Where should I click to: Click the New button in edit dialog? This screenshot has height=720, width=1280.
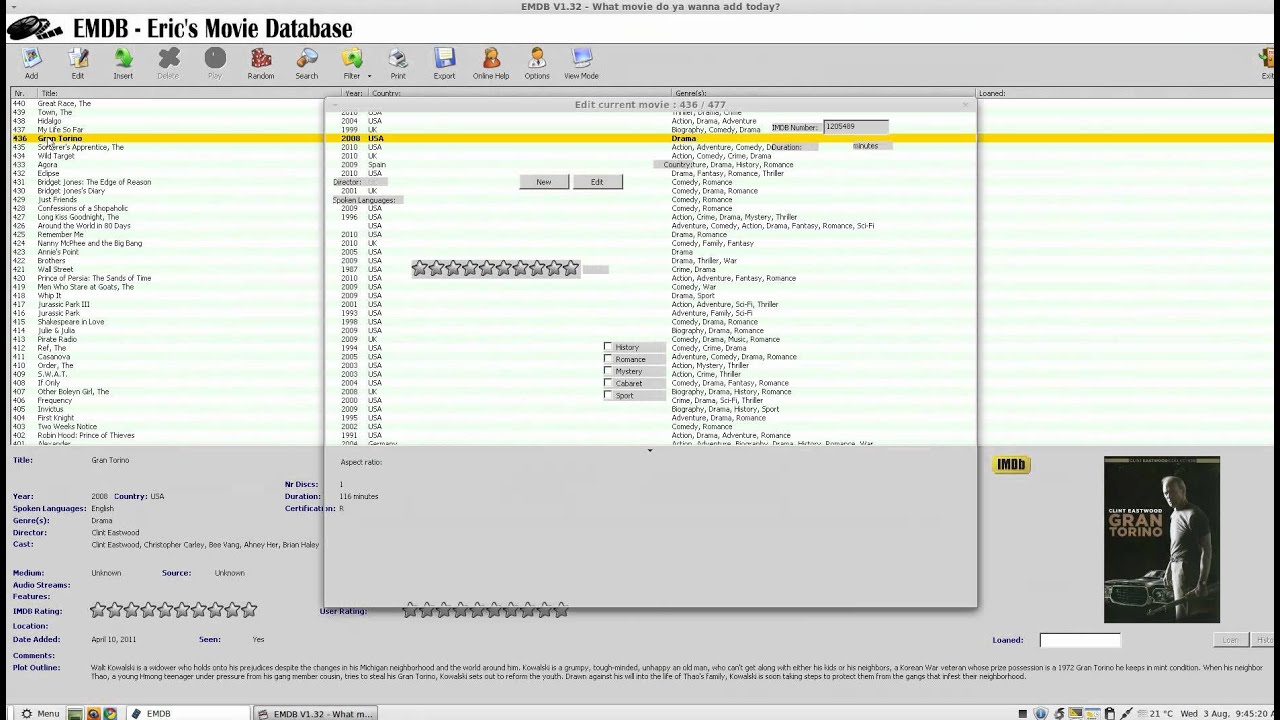(x=544, y=182)
